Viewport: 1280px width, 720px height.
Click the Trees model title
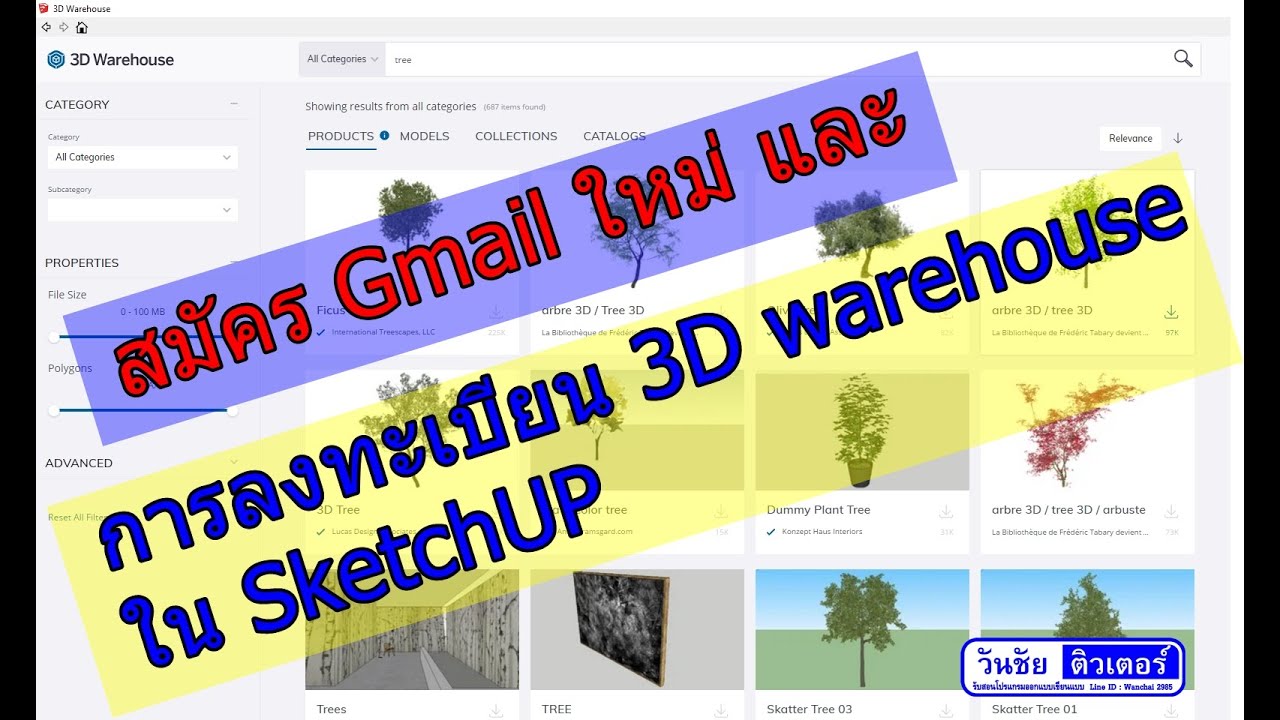[331, 709]
